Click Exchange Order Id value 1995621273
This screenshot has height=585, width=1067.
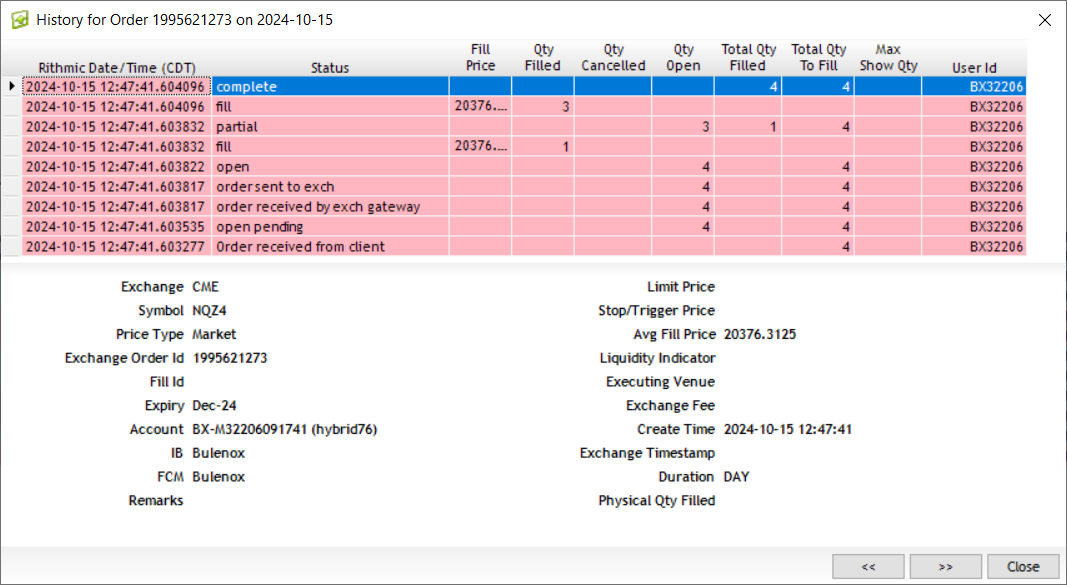click(230, 358)
